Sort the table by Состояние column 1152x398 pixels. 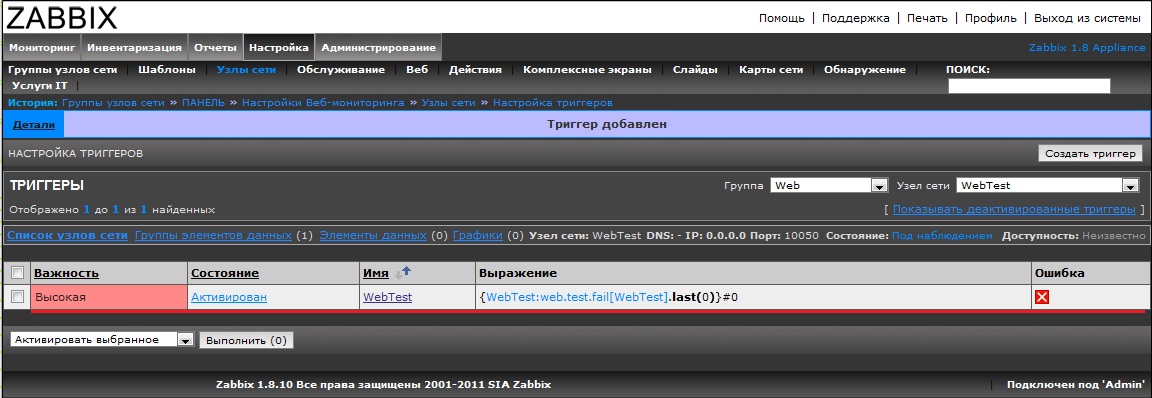pos(225,273)
